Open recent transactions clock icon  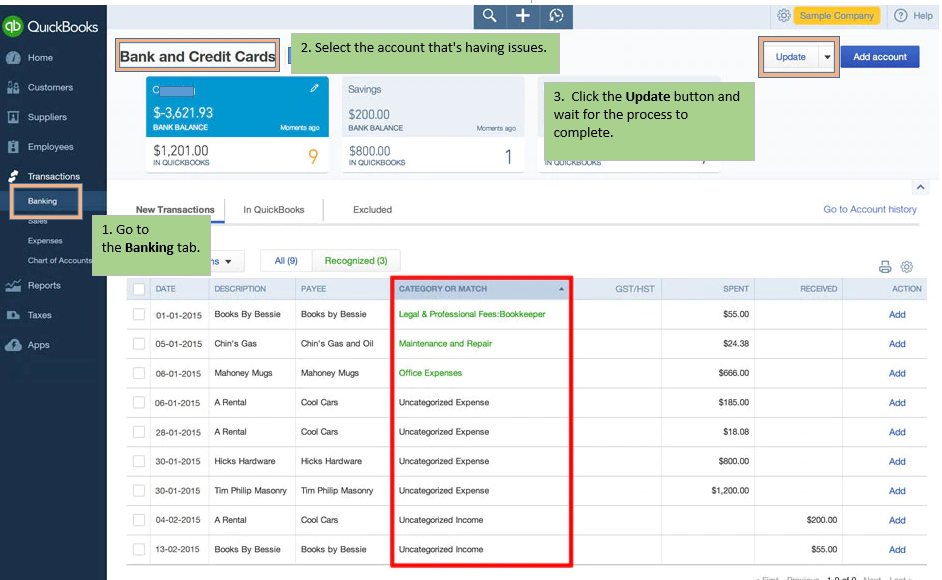pos(556,16)
